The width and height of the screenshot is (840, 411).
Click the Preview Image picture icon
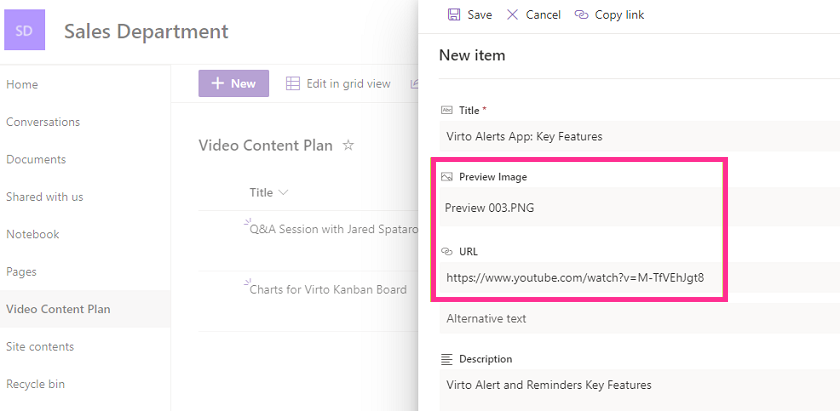(x=446, y=177)
